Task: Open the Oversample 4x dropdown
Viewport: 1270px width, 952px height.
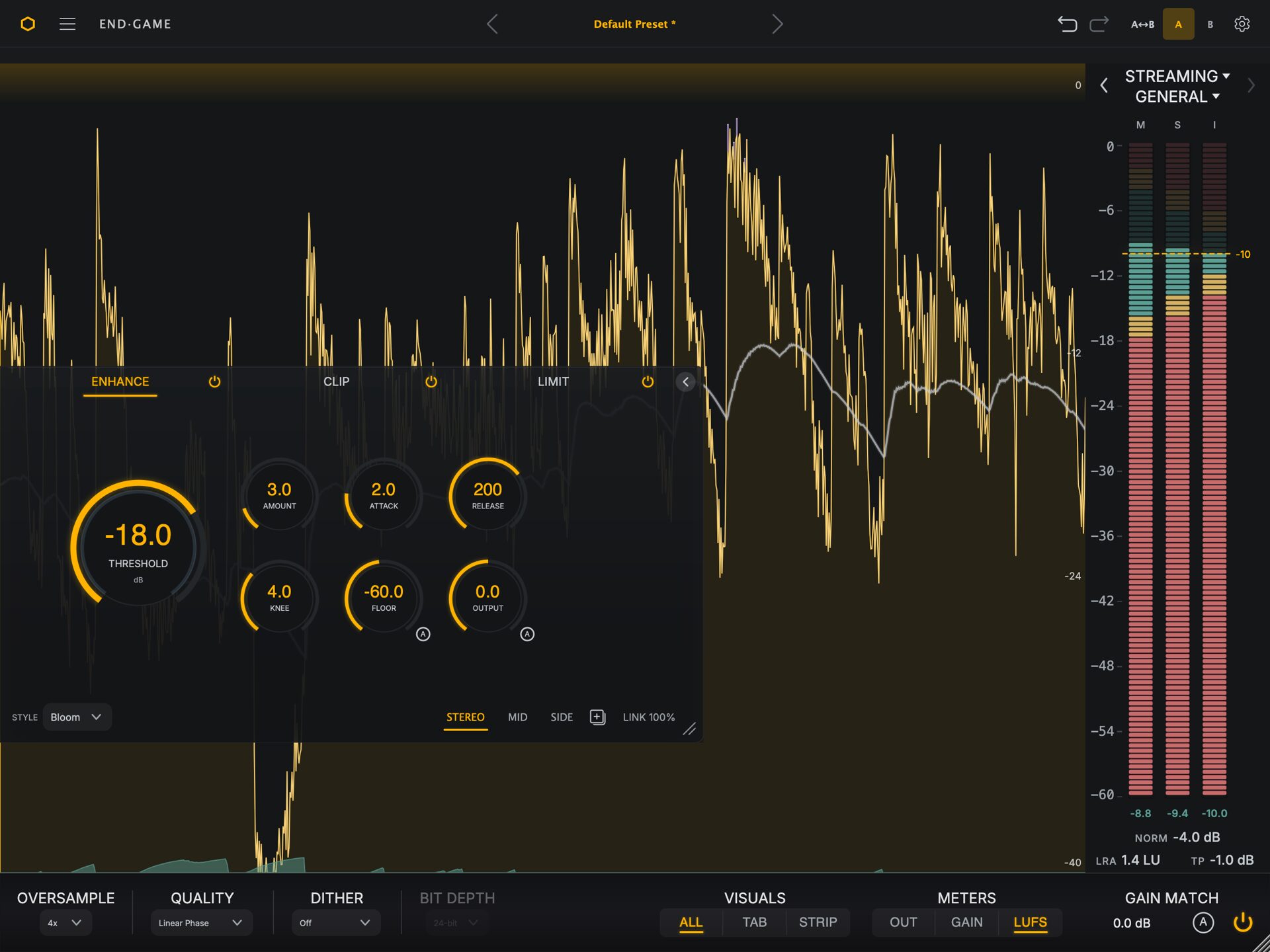Action: click(65, 923)
